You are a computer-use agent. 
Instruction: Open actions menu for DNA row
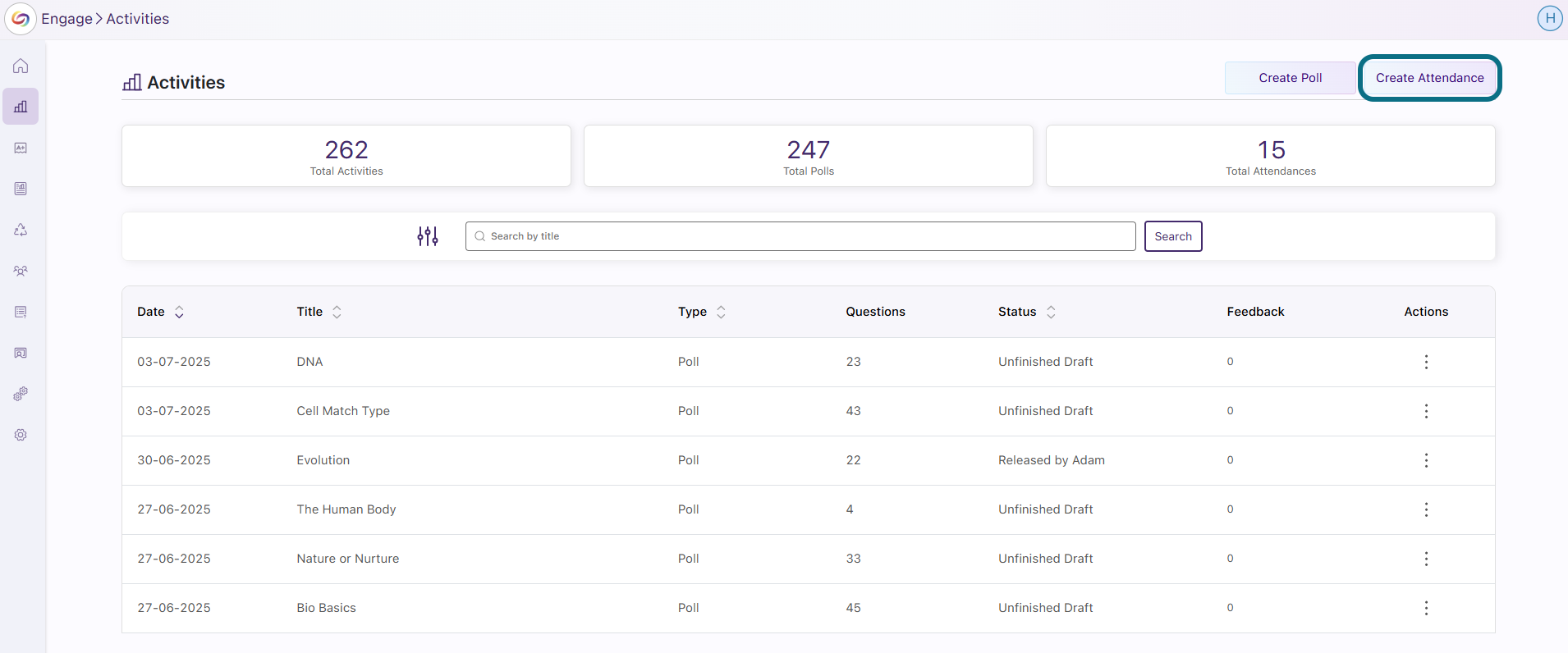click(1426, 362)
